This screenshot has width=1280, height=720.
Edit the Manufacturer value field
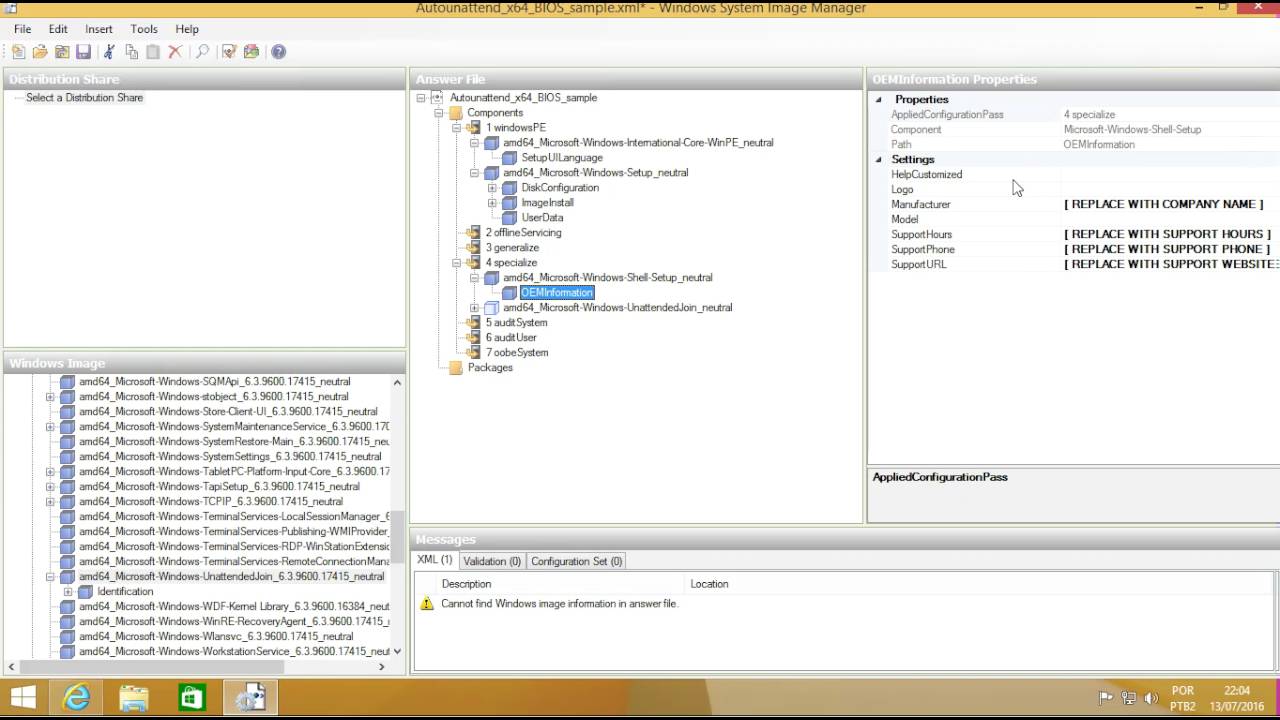pyautogui.click(x=1171, y=204)
